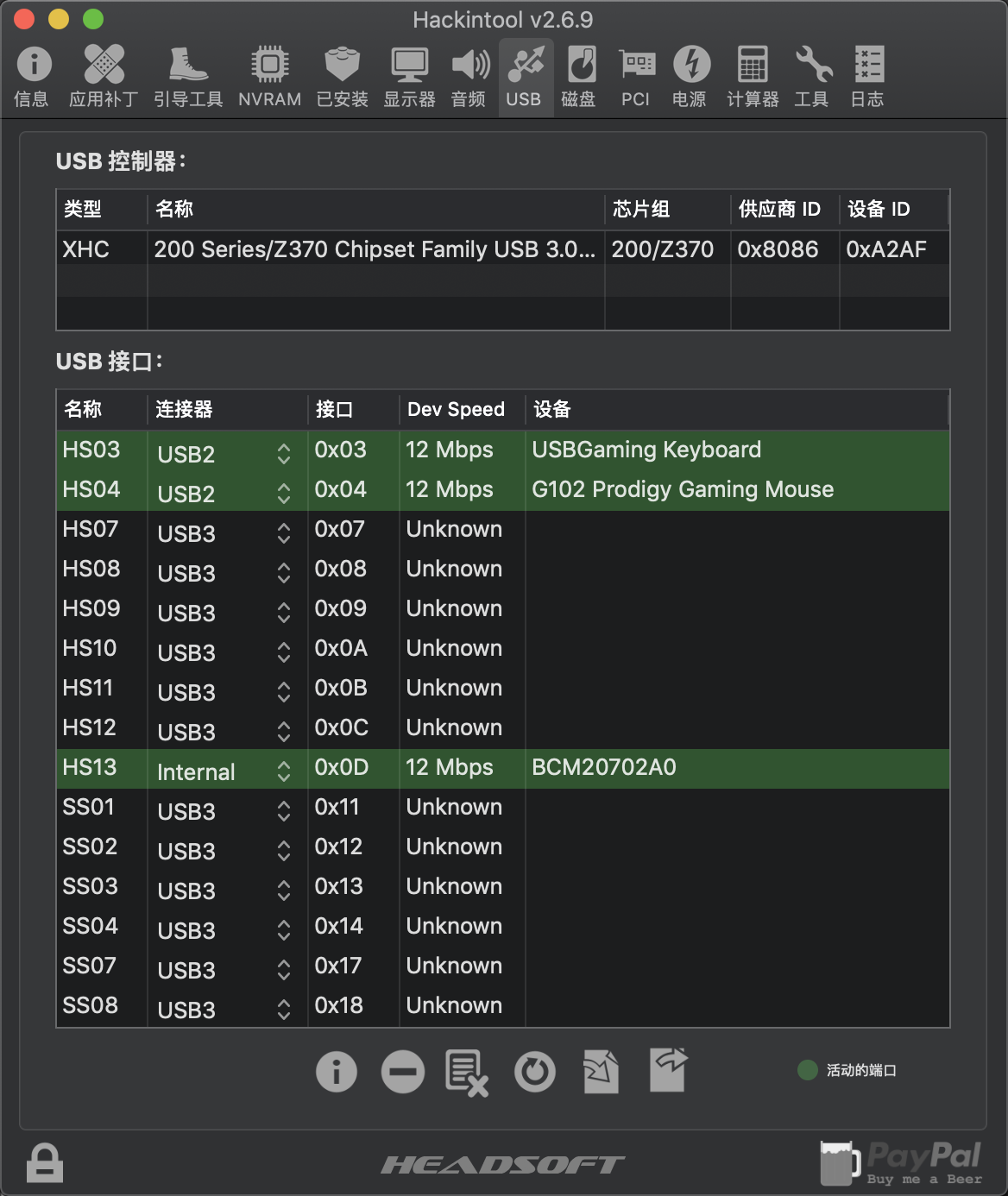Open the 电源 power tab

click(x=690, y=77)
